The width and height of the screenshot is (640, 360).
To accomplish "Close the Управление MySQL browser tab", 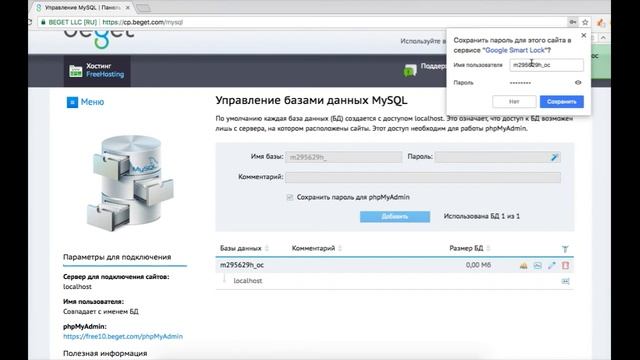I will tap(128, 8).
